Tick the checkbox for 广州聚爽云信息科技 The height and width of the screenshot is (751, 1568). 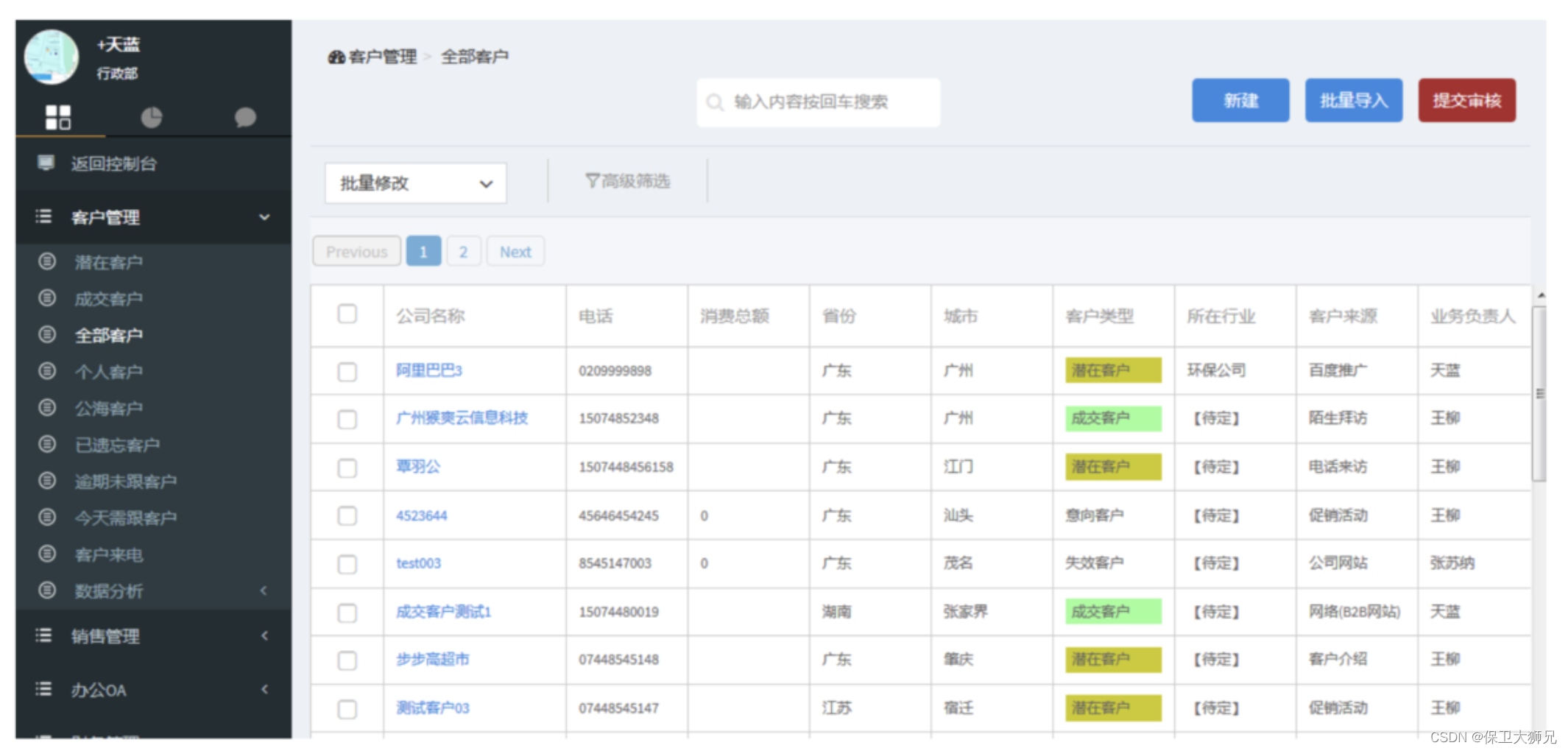pyautogui.click(x=347, y=419)
